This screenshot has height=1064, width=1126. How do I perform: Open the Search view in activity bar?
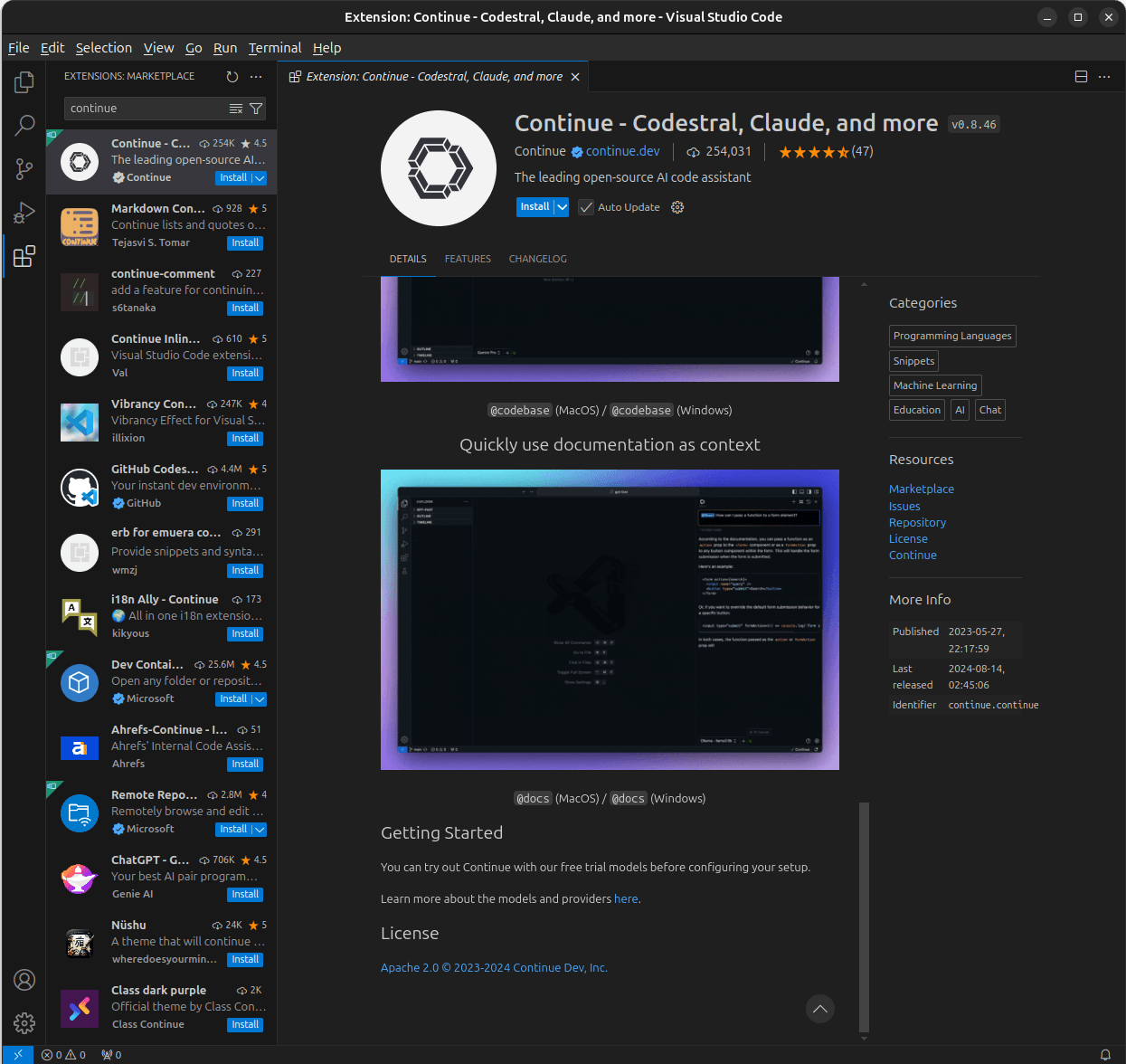(x=24, y=126)
